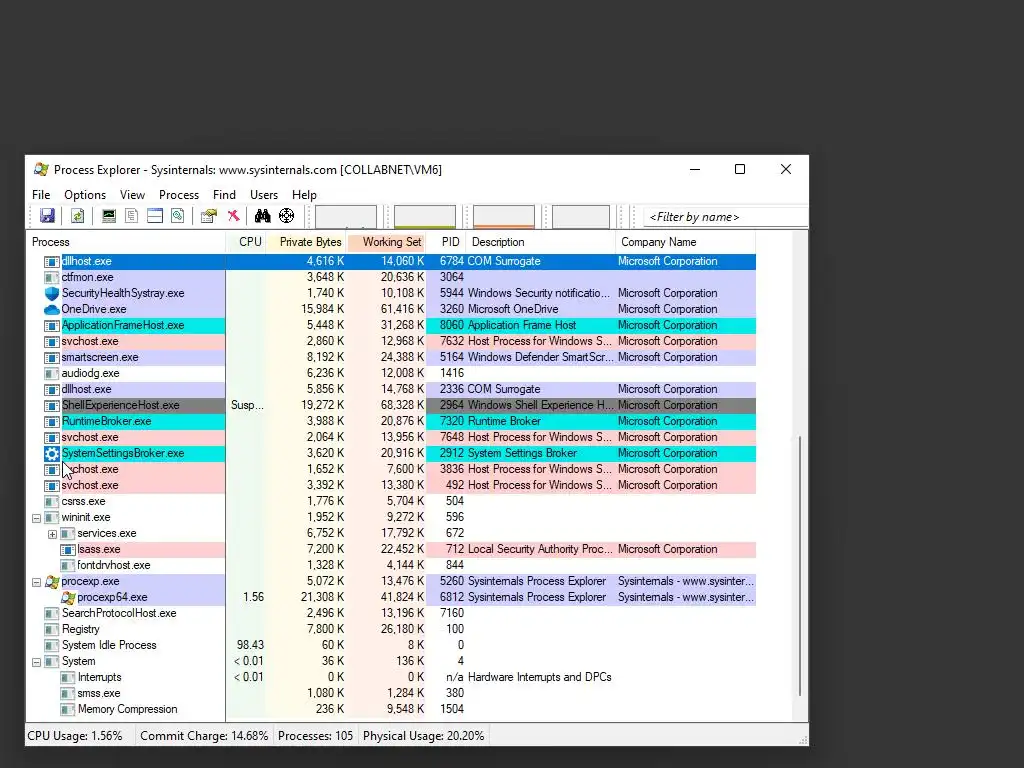Screen dimensions: 1024x768
Task: Select the Interrupts row
Action: (x=391, y=677)
